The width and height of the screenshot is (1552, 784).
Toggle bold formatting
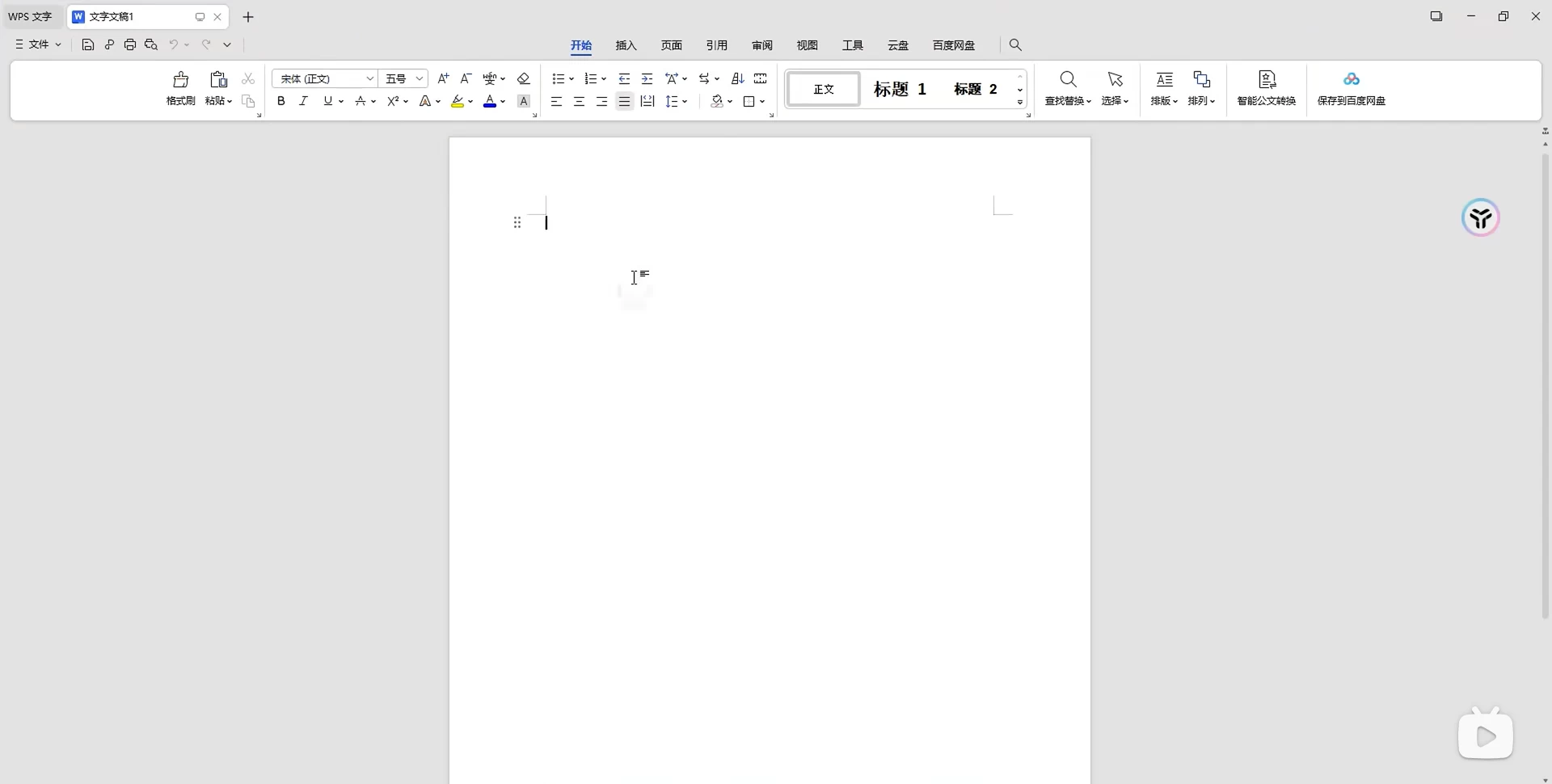tap(280, 101)
